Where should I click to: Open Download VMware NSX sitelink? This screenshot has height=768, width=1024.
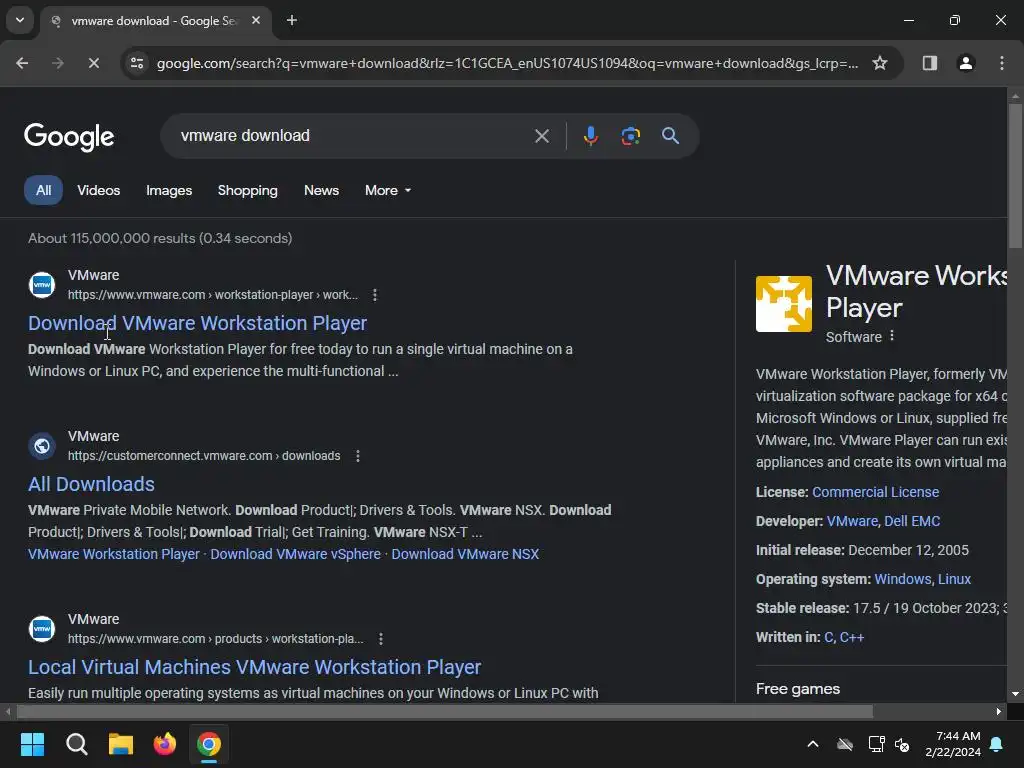[465, 554]
